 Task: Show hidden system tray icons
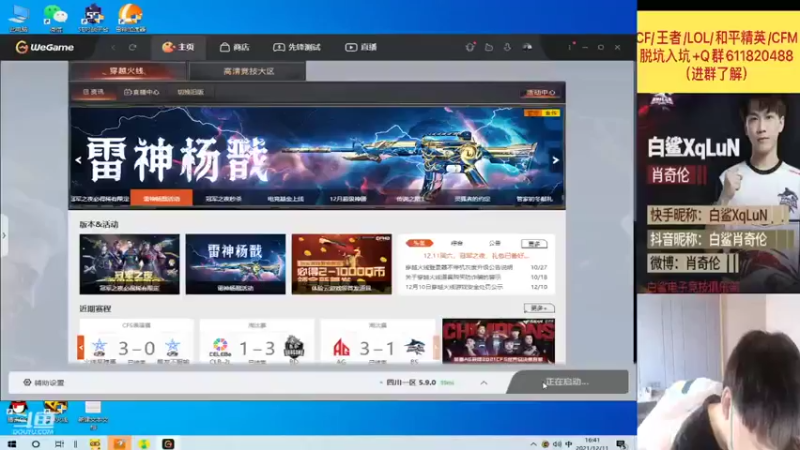(533, 444)
